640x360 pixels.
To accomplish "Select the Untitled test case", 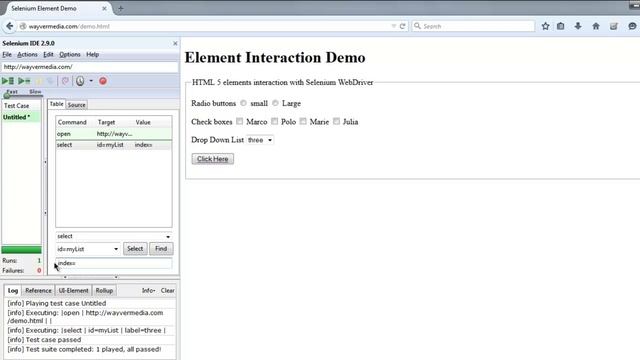I will 21,117.
